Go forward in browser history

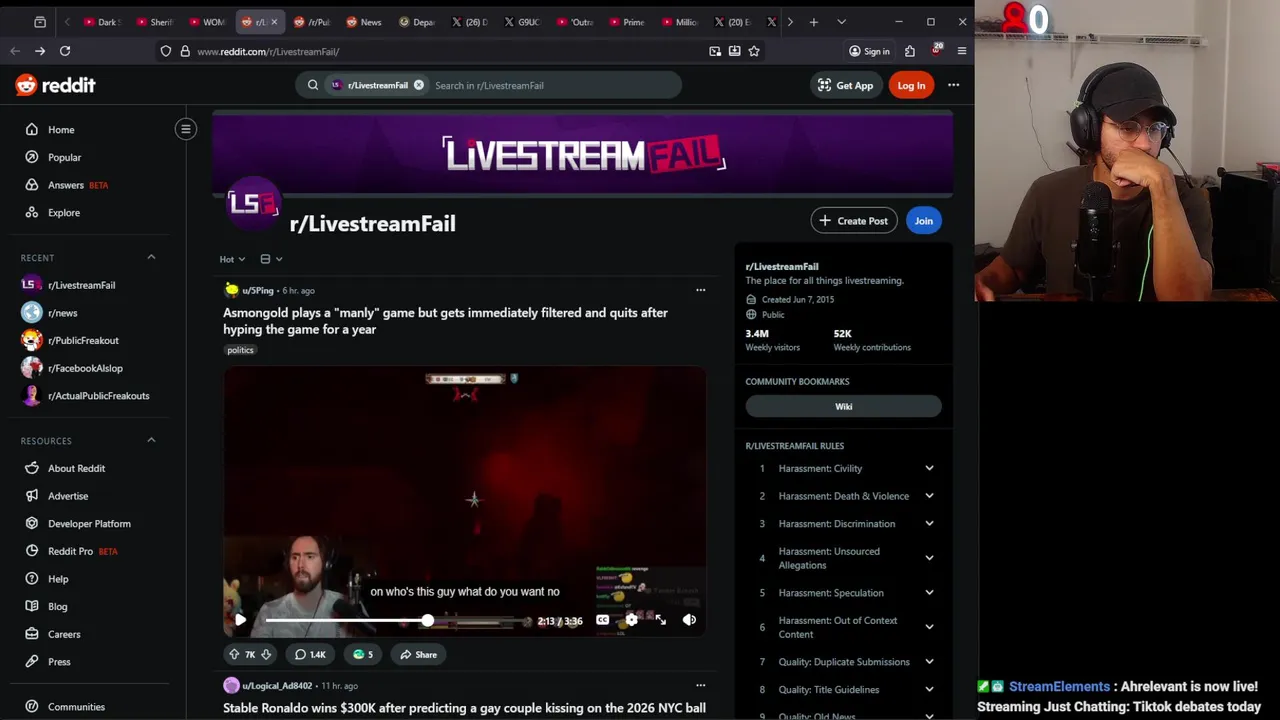pos(39,51)
